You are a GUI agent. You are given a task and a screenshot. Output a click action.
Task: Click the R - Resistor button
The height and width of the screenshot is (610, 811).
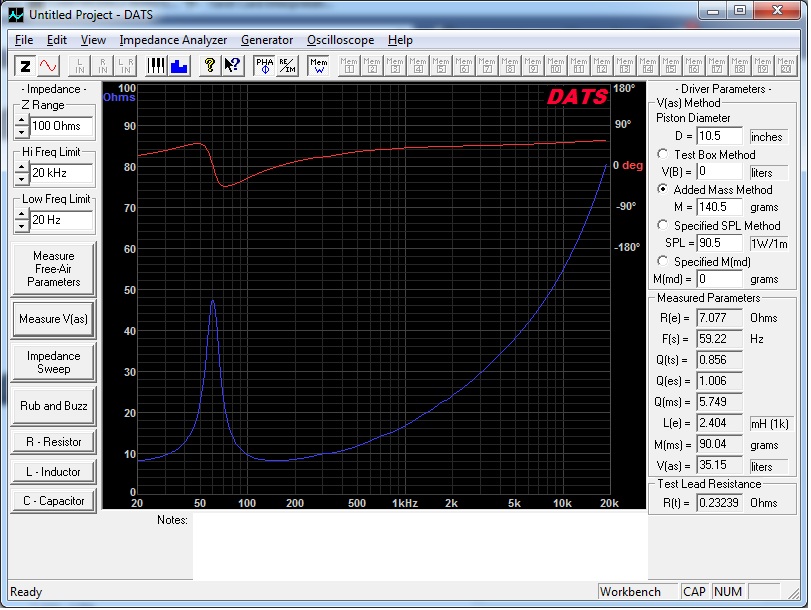tap(53, 442)
